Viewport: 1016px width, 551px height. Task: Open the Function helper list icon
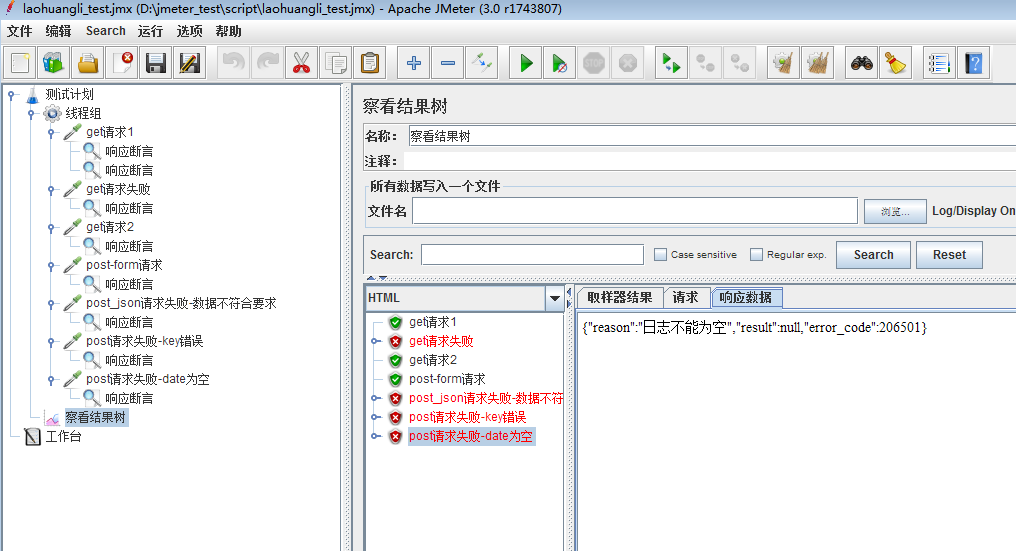[x=939, y=63]
